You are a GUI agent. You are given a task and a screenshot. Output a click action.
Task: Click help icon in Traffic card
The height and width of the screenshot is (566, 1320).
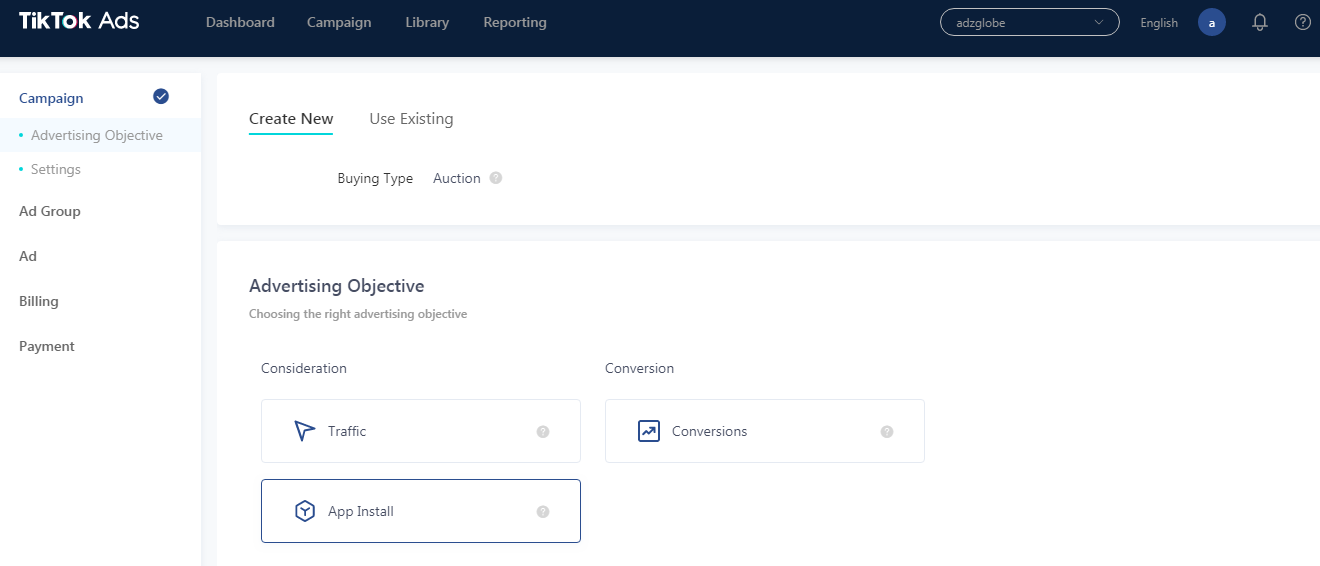[543, 432]
